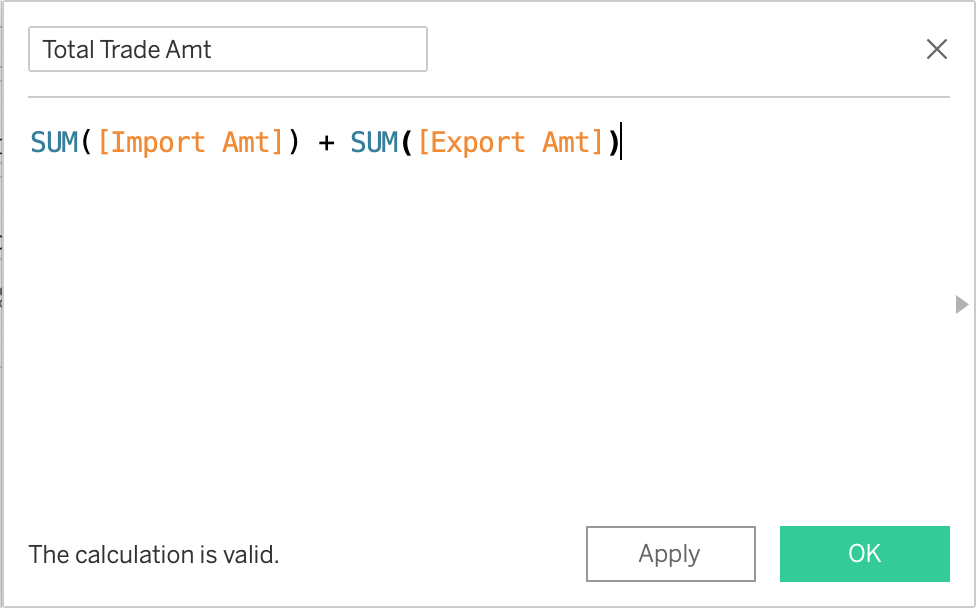Click the second SUM function keyword
This screenshot has height=608, width=976.
pos(374,142)
